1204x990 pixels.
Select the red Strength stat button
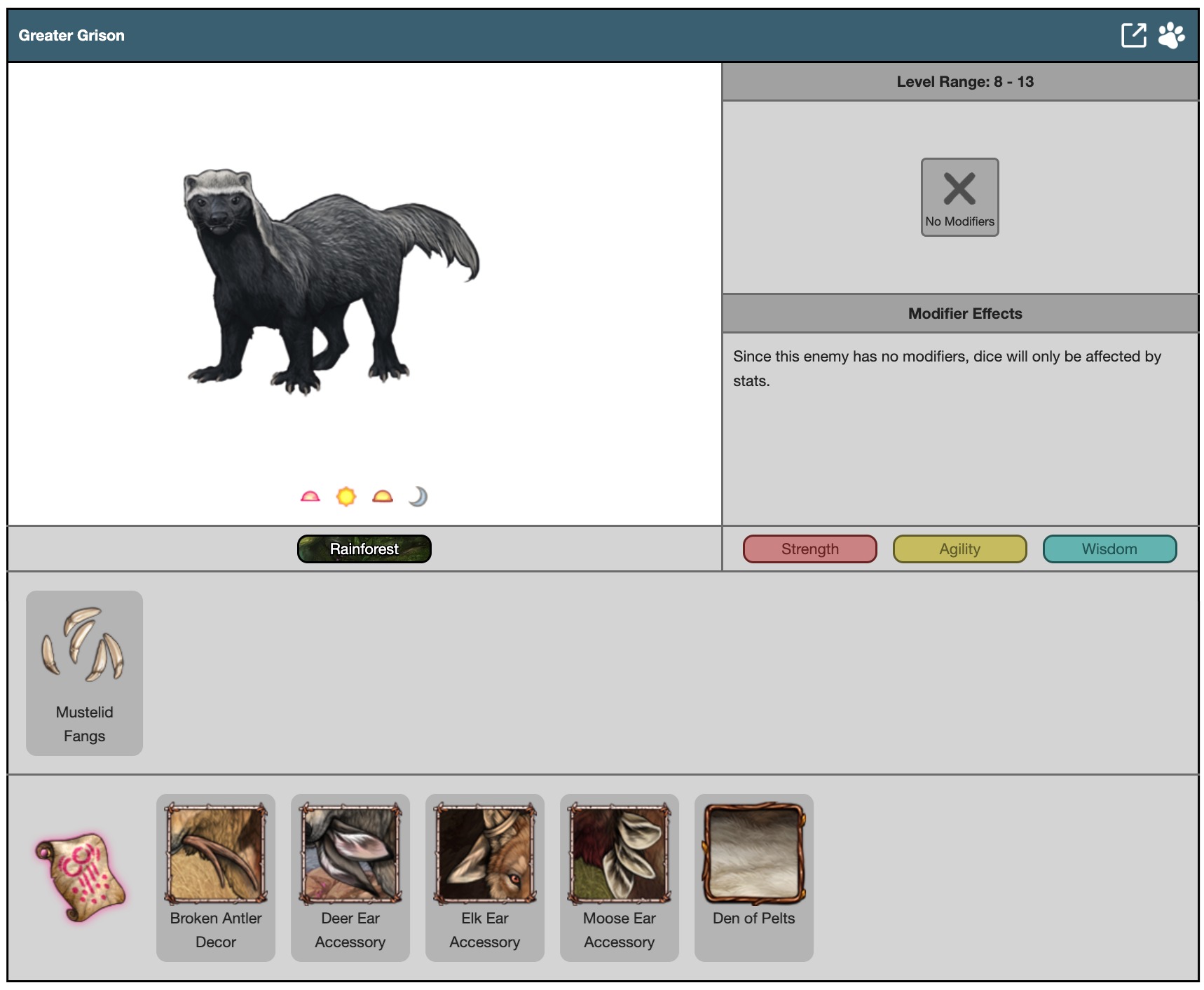pyautogui.click(x=809, y=549)
